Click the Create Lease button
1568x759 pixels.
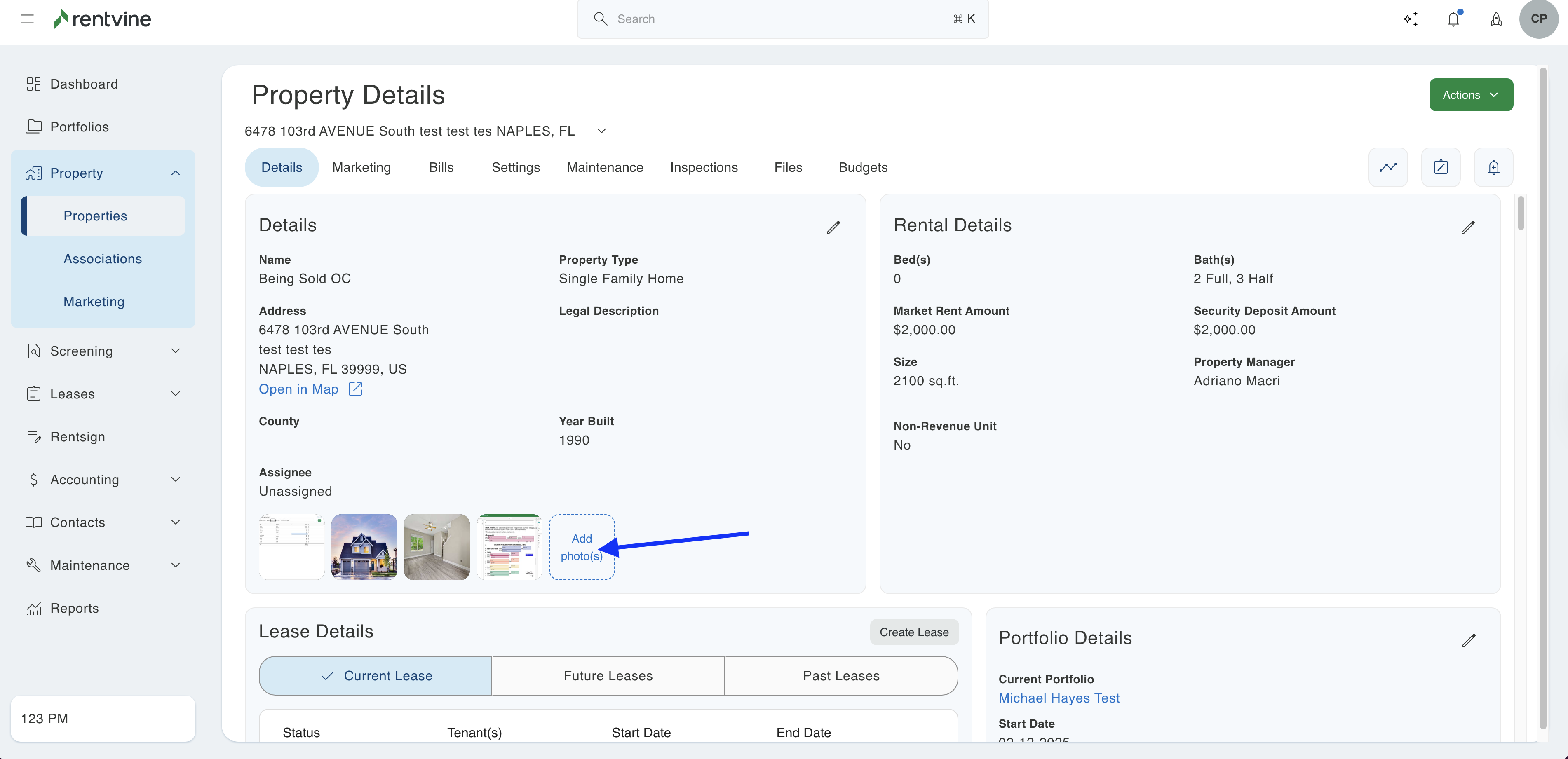point(914,632)
